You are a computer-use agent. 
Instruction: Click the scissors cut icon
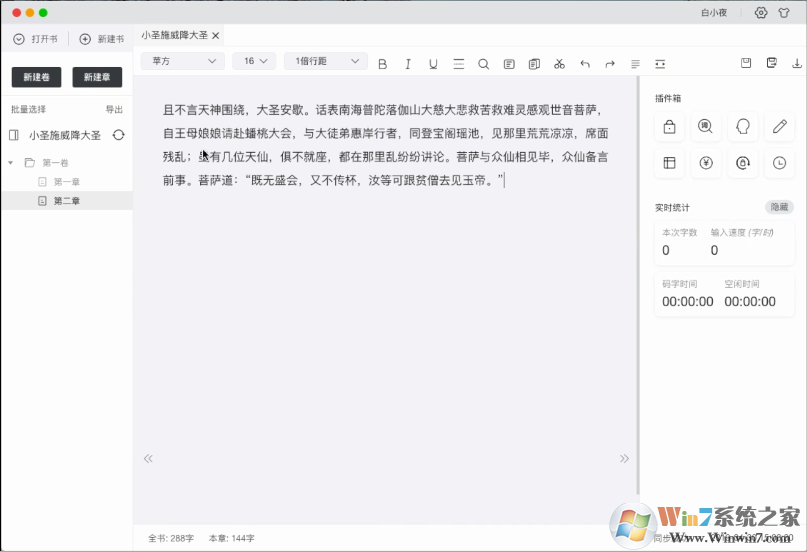559,64
